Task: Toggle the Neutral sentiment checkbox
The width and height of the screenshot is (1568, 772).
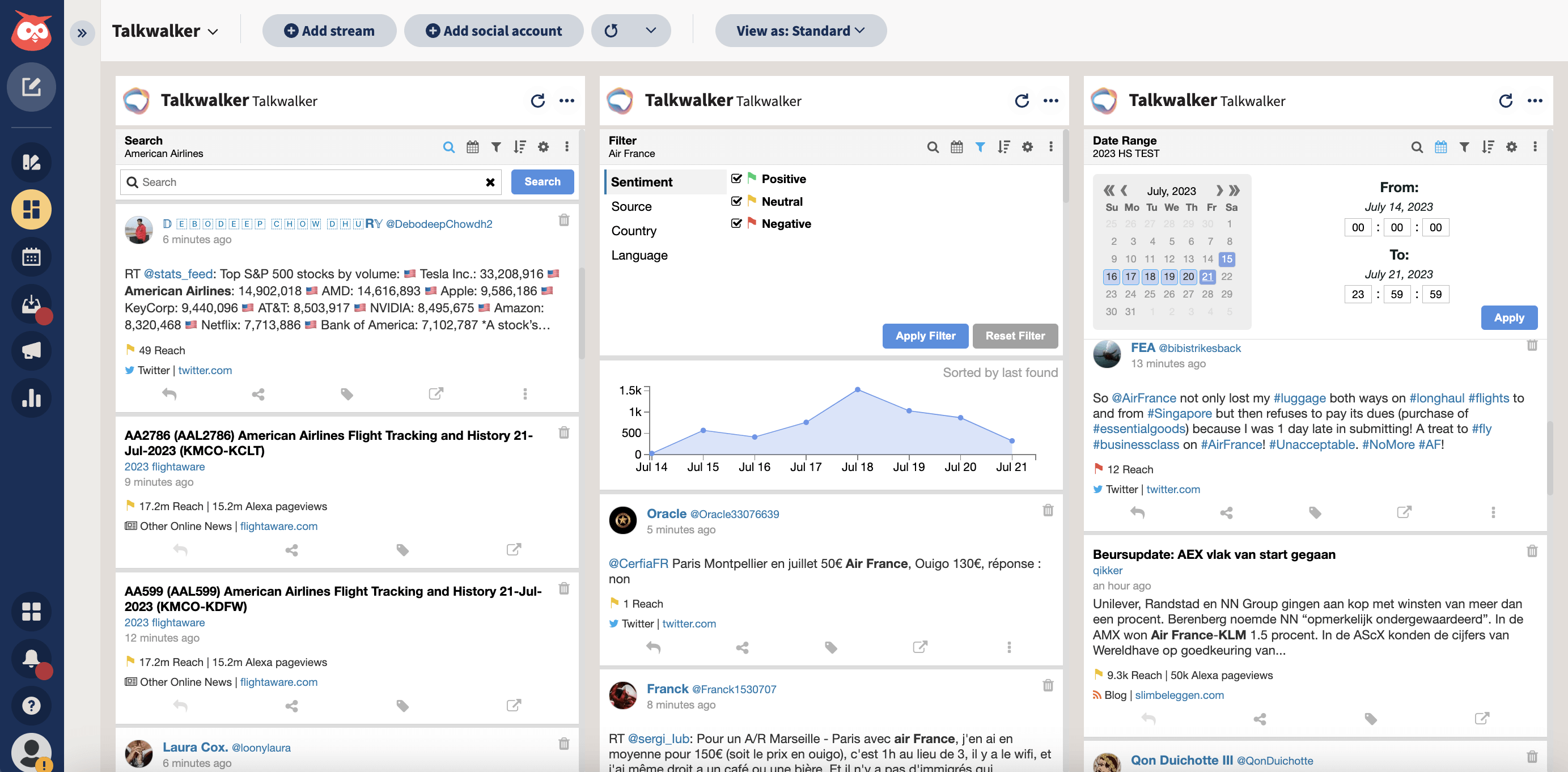Action: point(736,201)
